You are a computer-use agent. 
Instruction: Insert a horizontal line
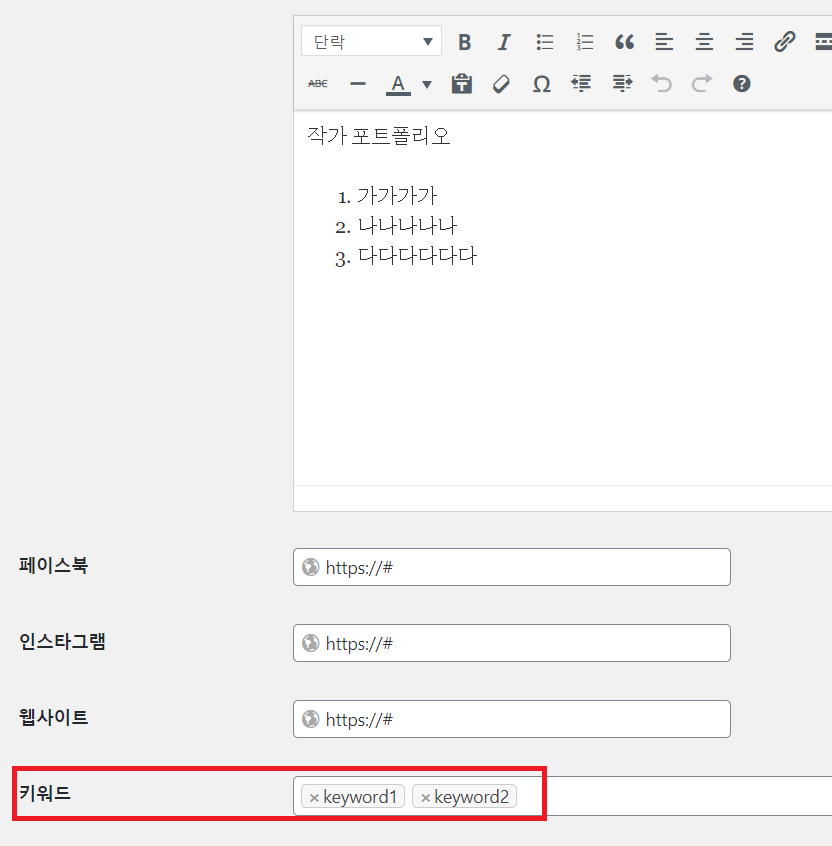(x=358, y=84)
